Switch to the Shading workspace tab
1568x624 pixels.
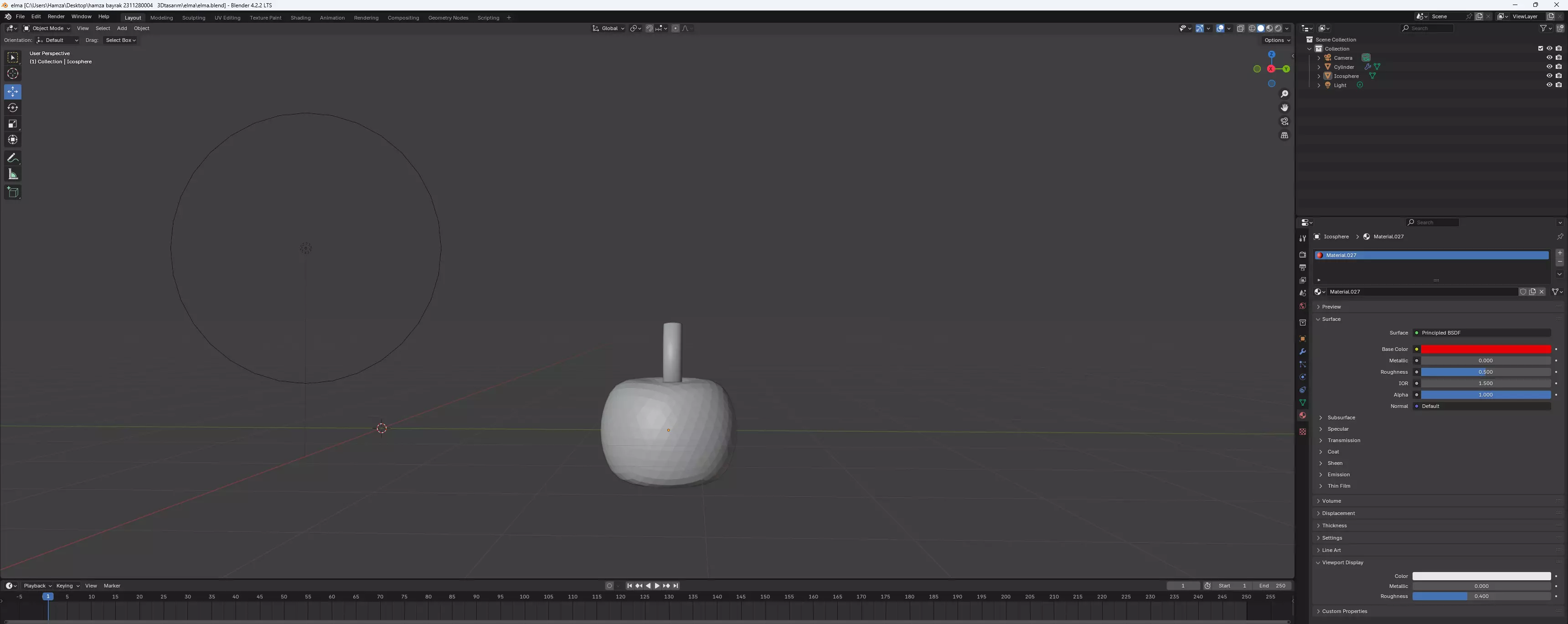[300, 18]
